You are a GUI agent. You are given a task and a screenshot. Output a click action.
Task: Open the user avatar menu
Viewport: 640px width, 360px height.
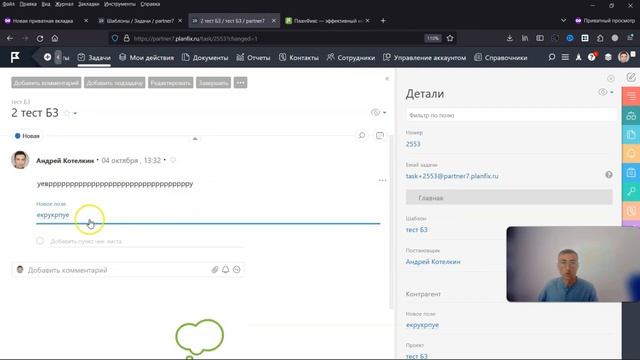[624, 57]
